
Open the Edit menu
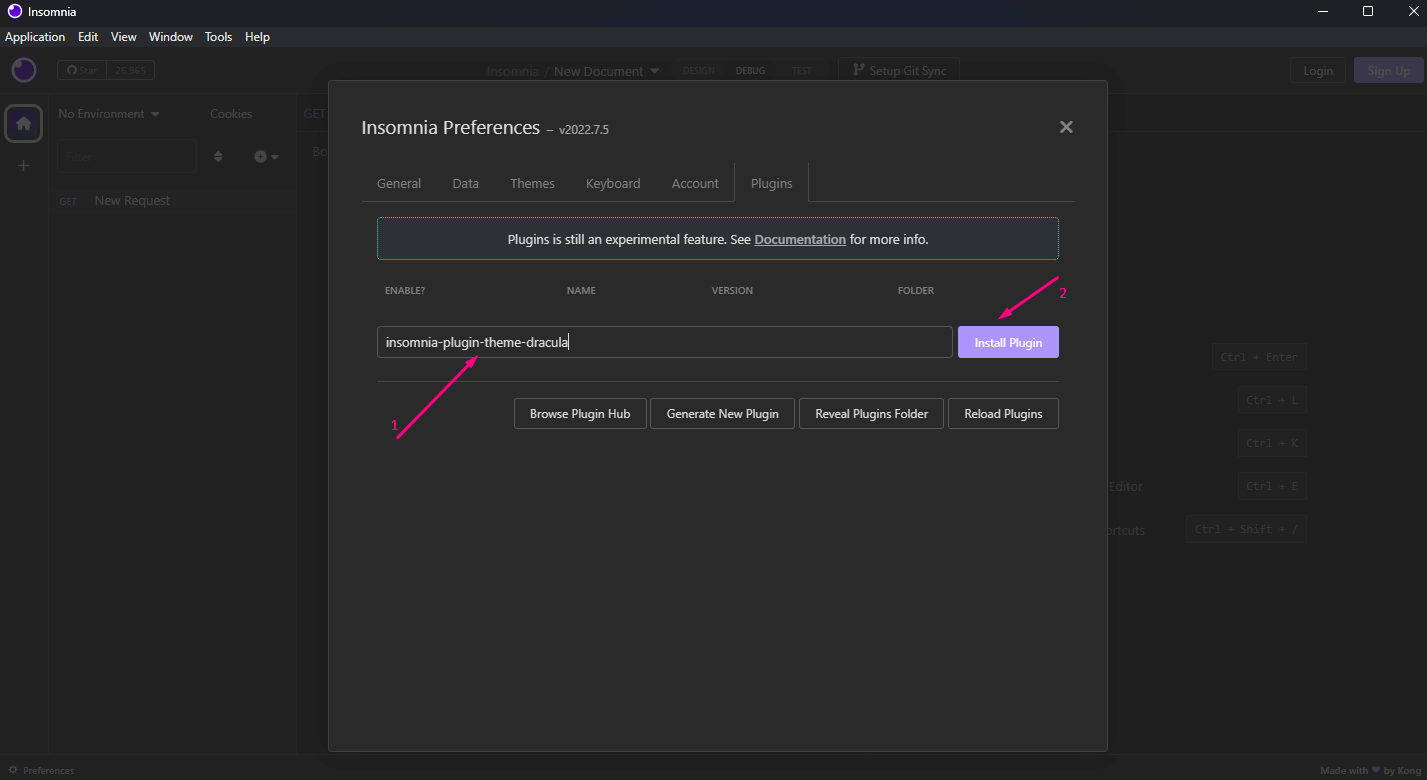click(x=88, y=37)
